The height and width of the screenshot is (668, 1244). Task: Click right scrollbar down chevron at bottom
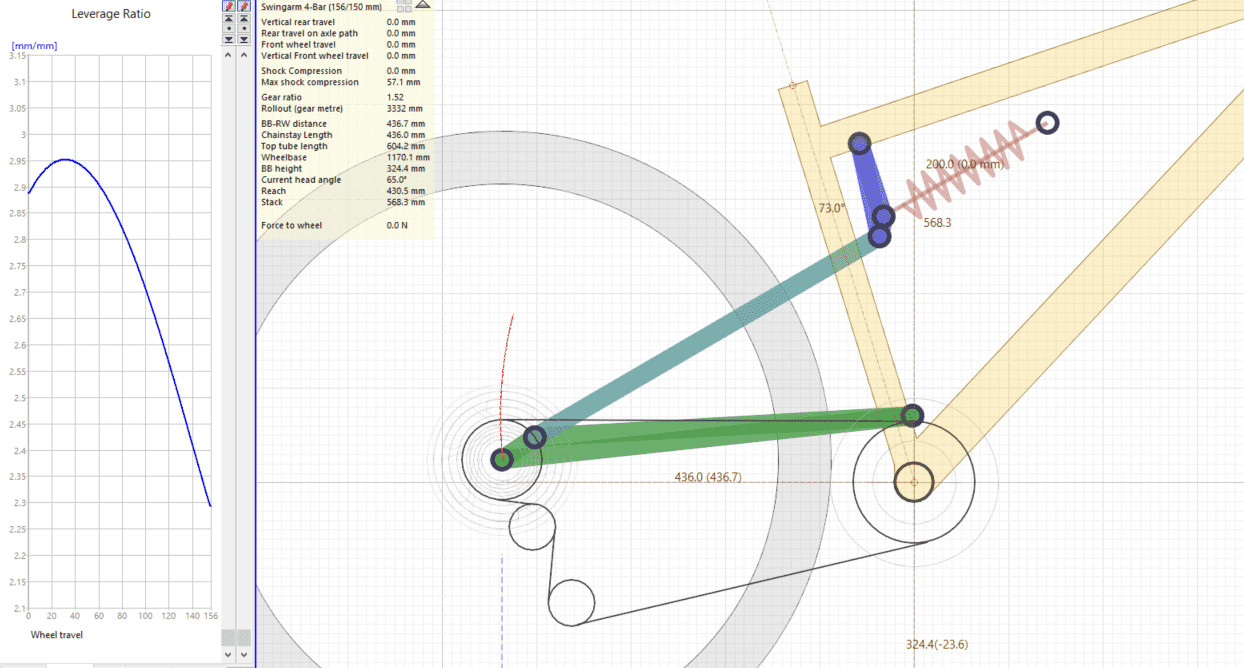point(243,654)
